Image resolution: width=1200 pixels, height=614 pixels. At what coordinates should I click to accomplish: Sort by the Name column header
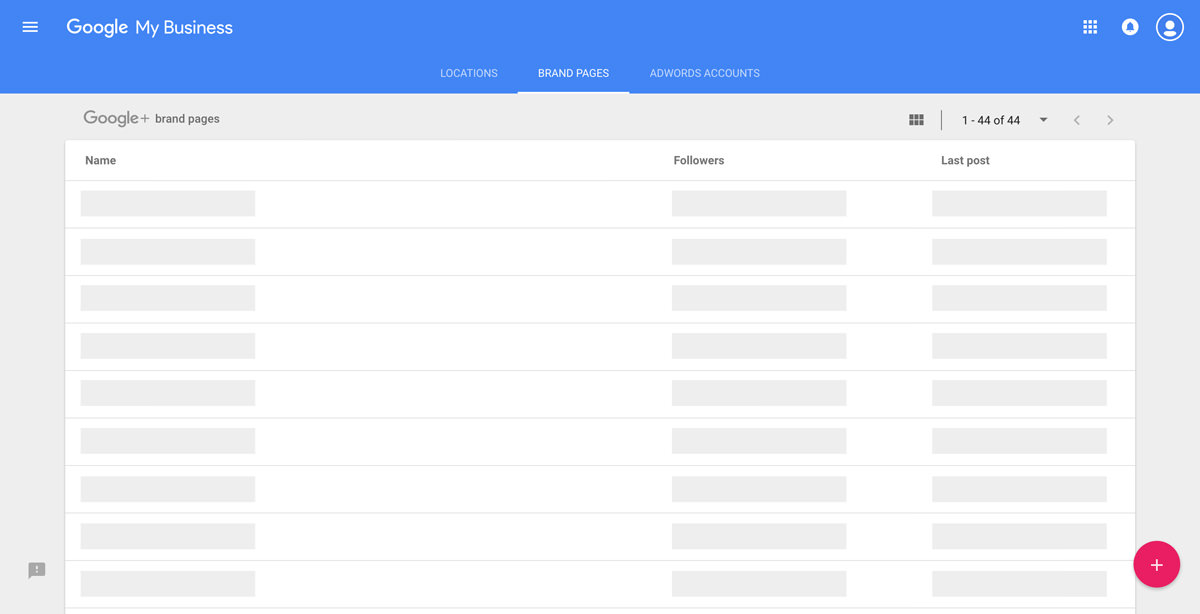tap(100, 160)
